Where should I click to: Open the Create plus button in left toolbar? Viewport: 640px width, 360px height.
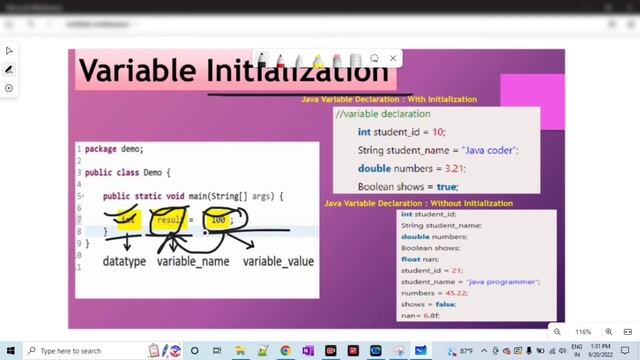tap(9, 88)
